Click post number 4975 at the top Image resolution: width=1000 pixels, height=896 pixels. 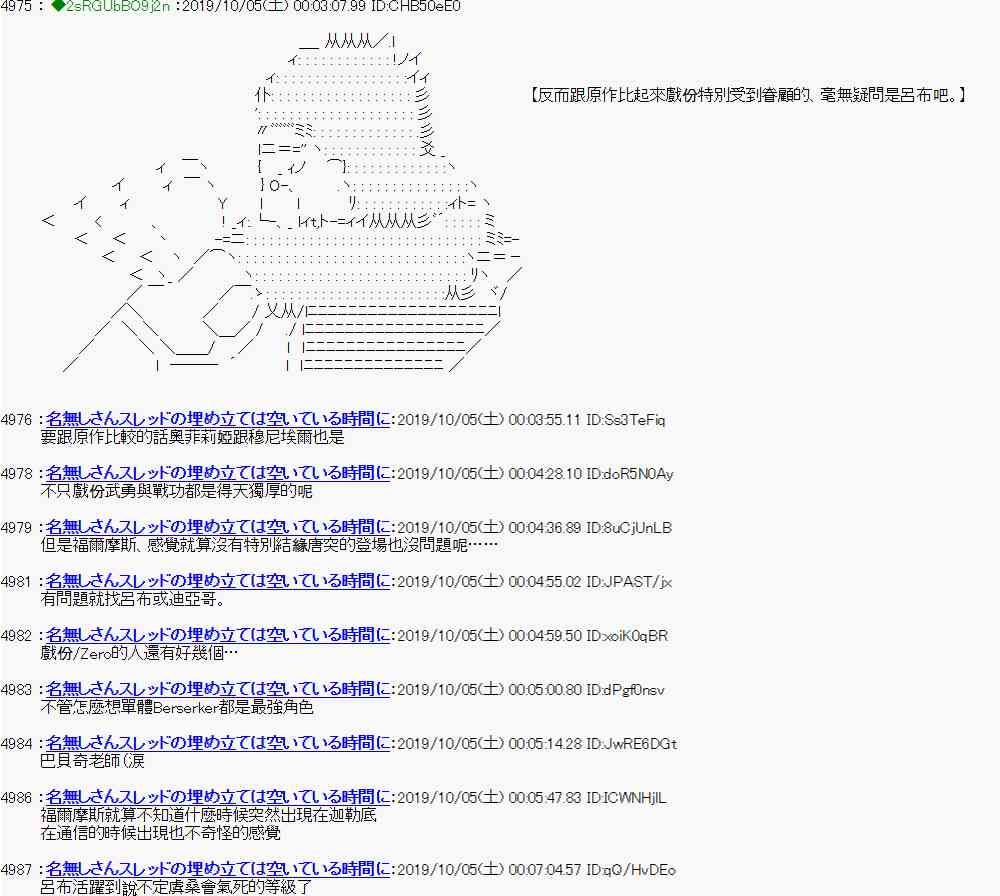pyautogui.click(x=18, y=7)
